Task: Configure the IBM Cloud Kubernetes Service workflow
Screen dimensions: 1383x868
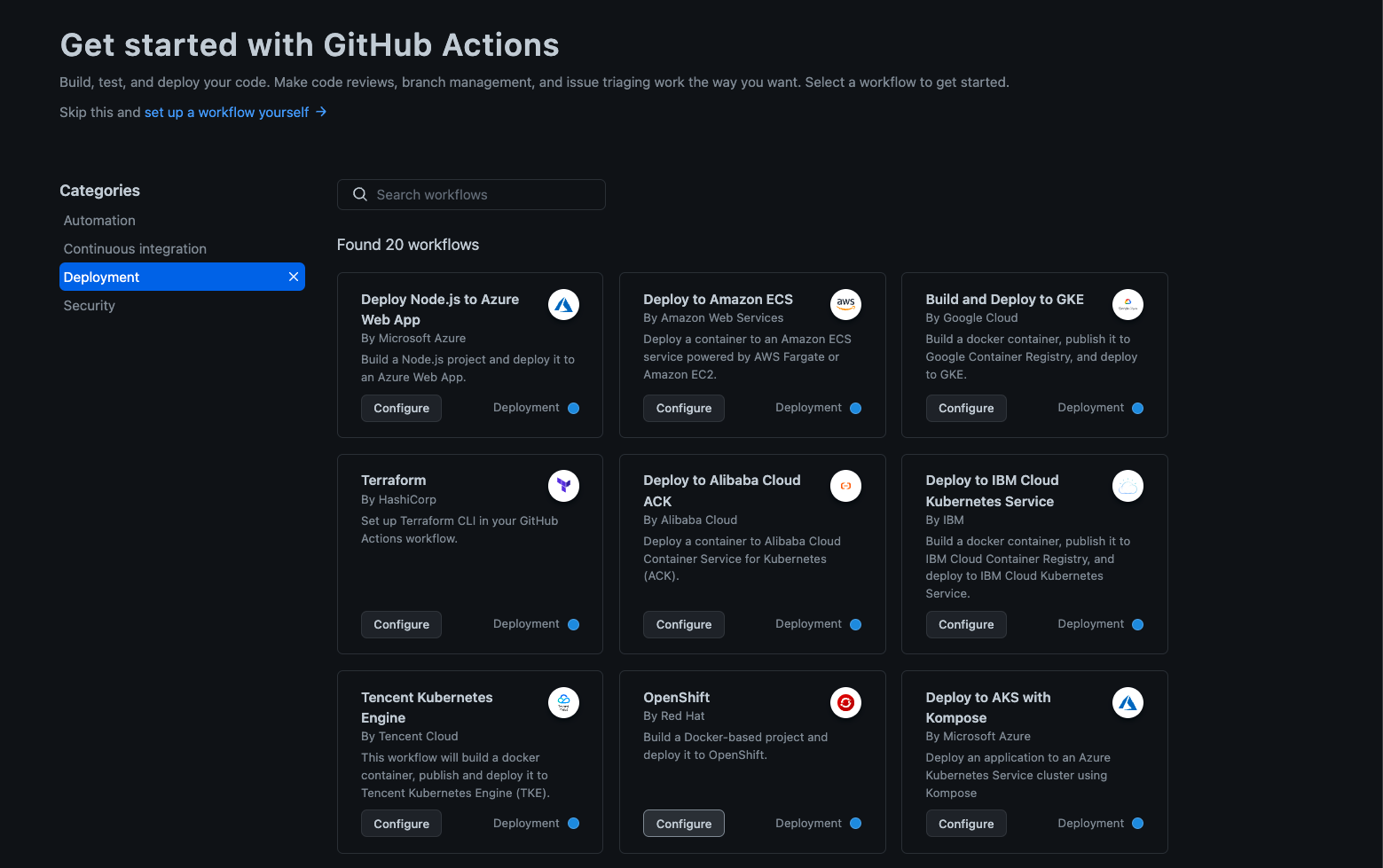Action: (966, 624)
